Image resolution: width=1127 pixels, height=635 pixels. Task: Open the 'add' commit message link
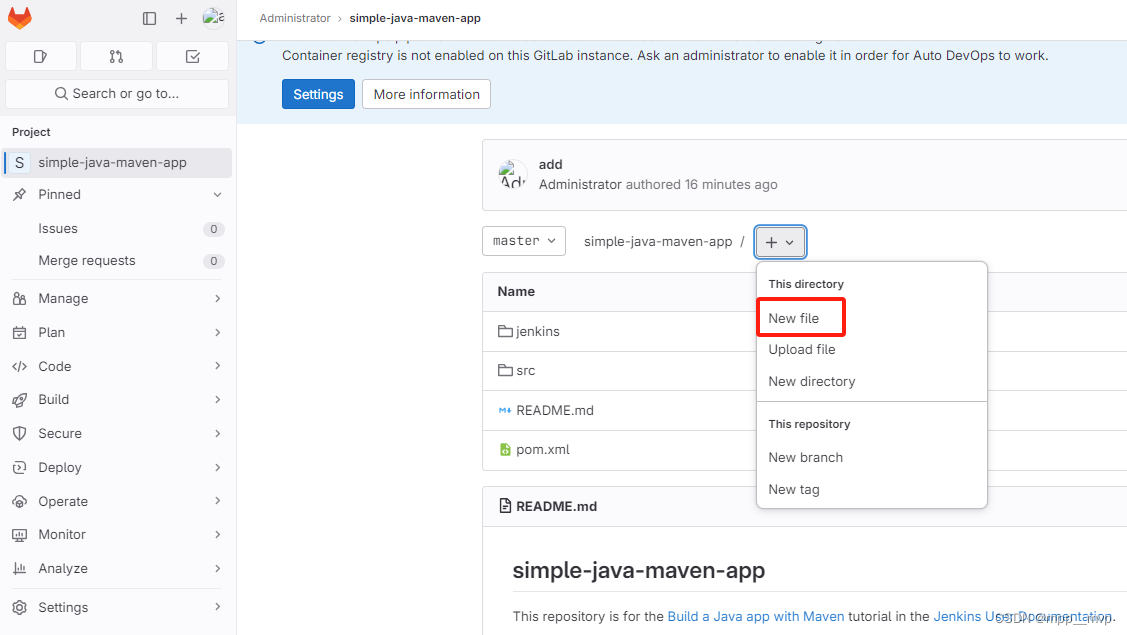[551, 165]
